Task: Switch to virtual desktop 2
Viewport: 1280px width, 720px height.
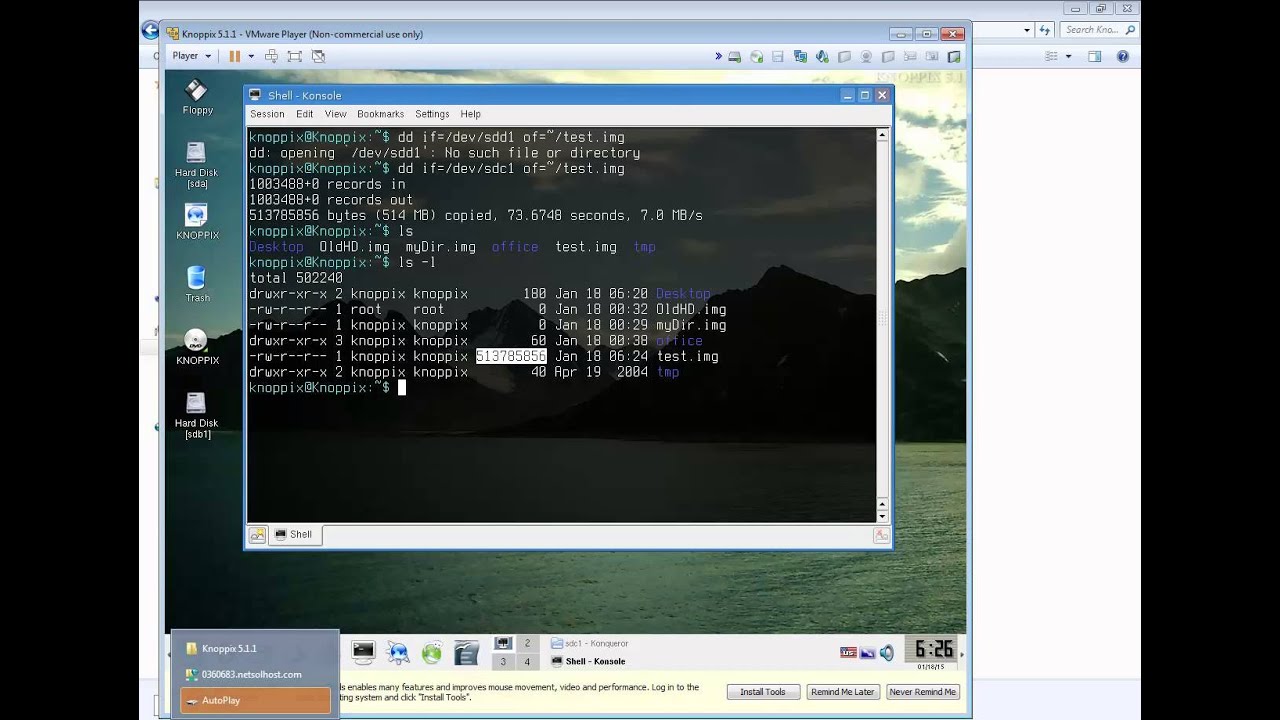Action: [527, 643]
